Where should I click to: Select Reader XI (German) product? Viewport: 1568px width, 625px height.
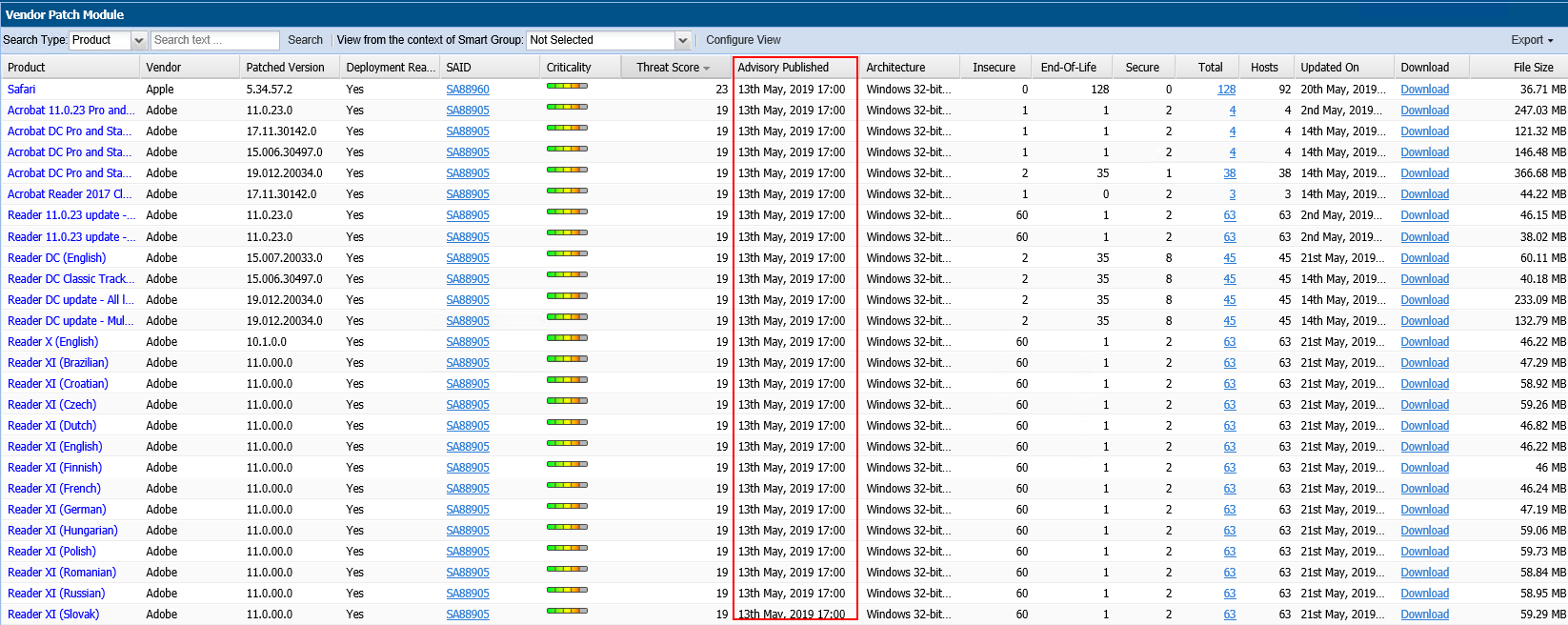(57, 510)
